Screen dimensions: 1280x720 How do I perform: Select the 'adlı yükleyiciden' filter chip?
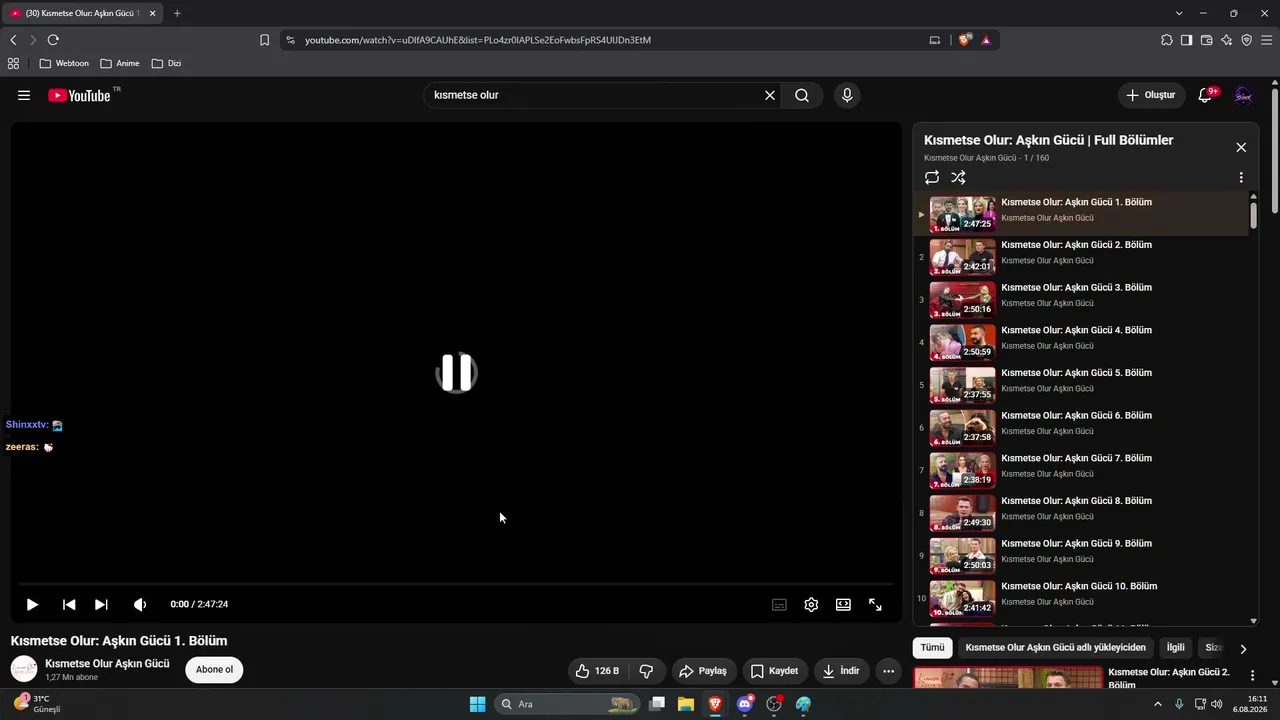coord(1055,647)
